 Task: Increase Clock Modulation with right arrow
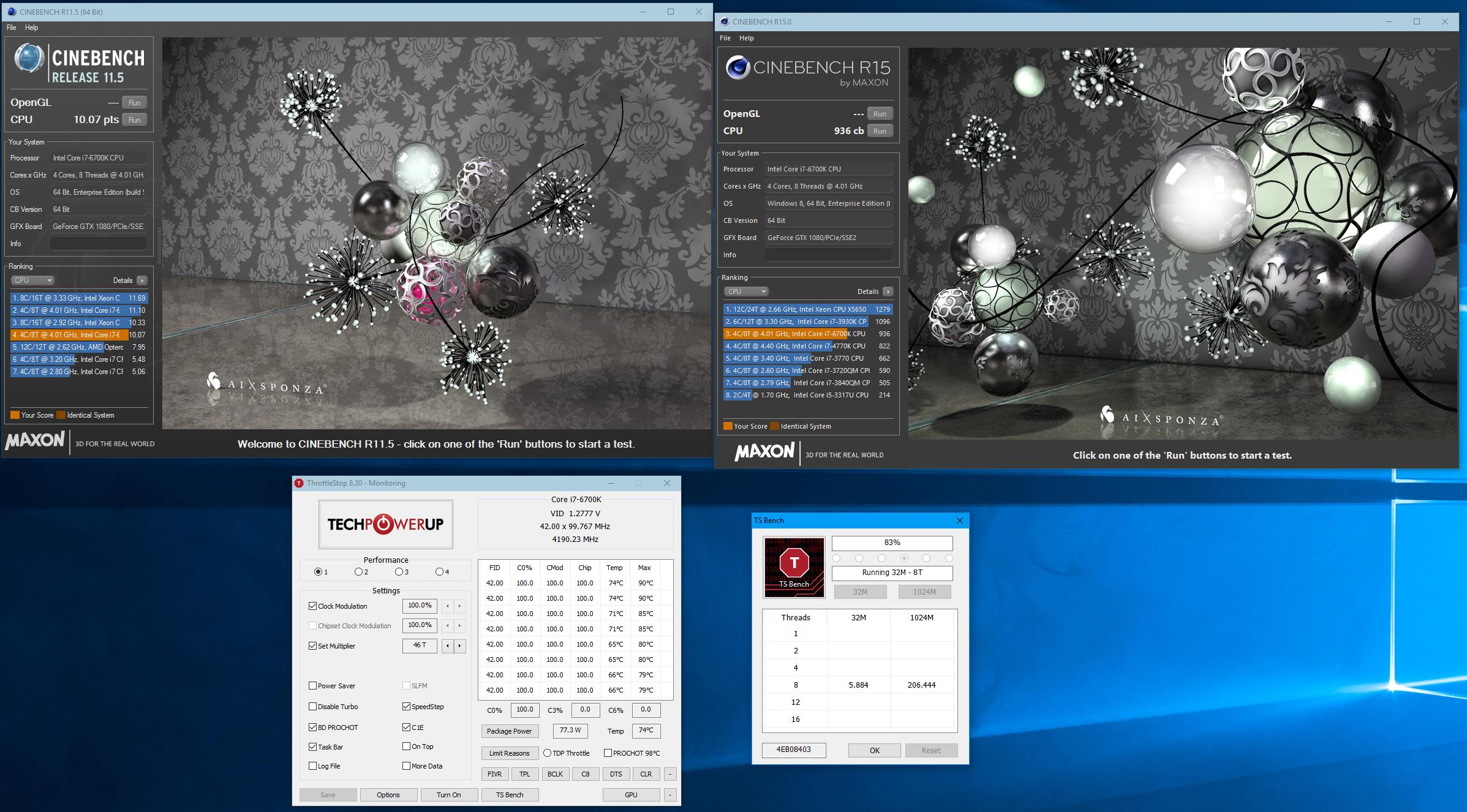(459, 606)
